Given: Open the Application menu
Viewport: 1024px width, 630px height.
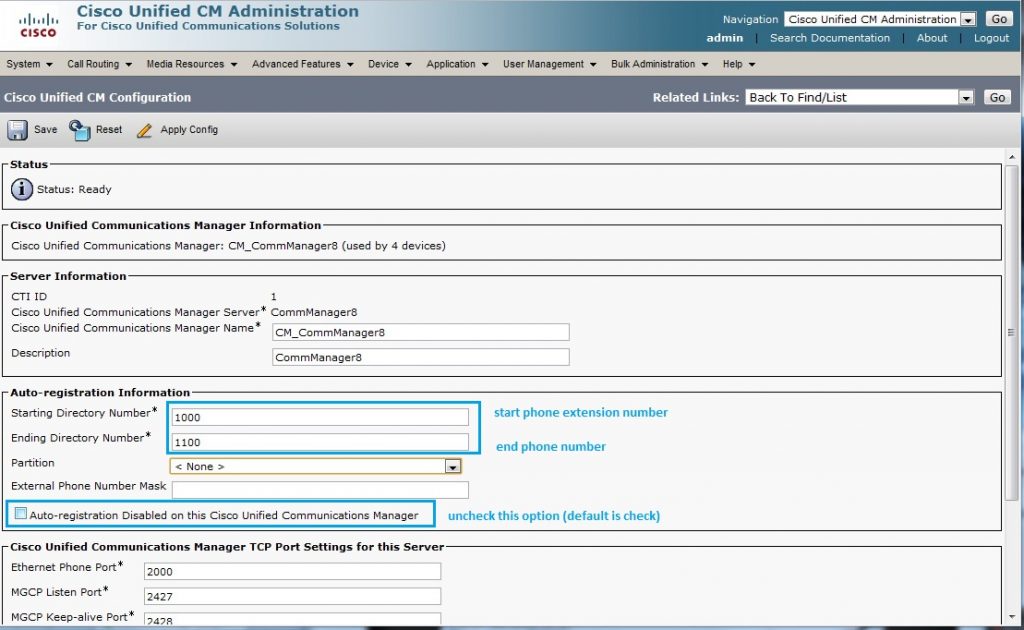Looking at the screenshot, I should [x=457, y=64].
